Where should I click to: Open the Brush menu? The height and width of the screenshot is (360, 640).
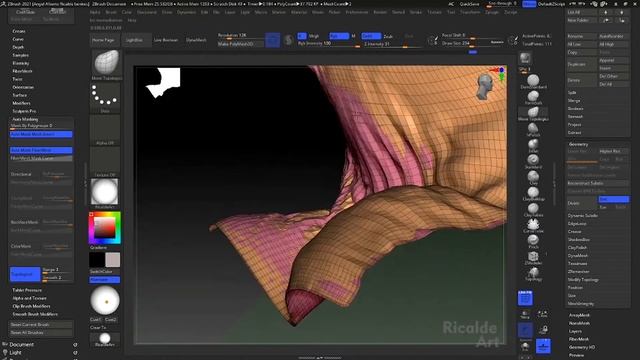(111, 12)
